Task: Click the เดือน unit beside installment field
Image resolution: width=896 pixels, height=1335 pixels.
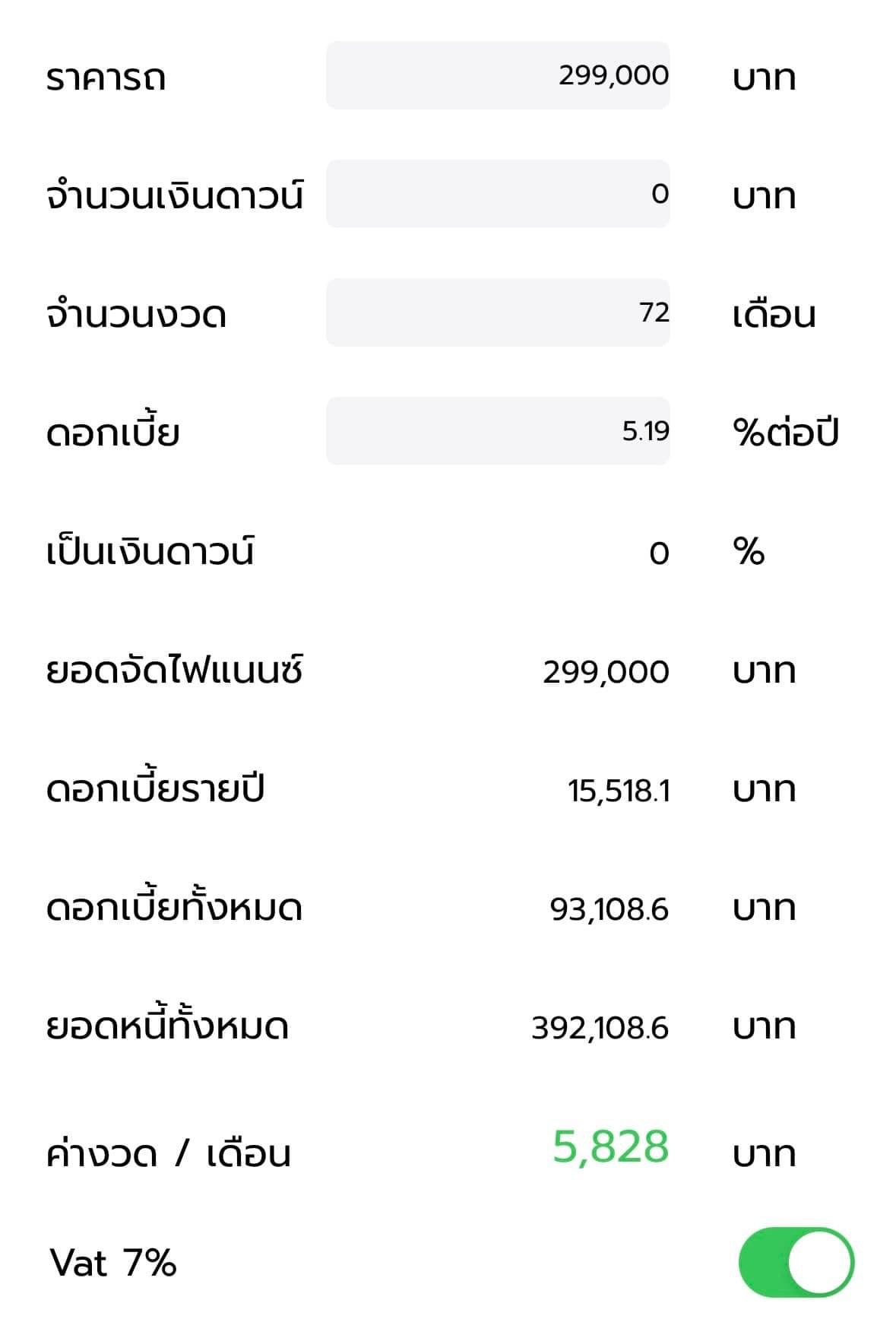Action: pyautogui.click(x=774, y=314)
